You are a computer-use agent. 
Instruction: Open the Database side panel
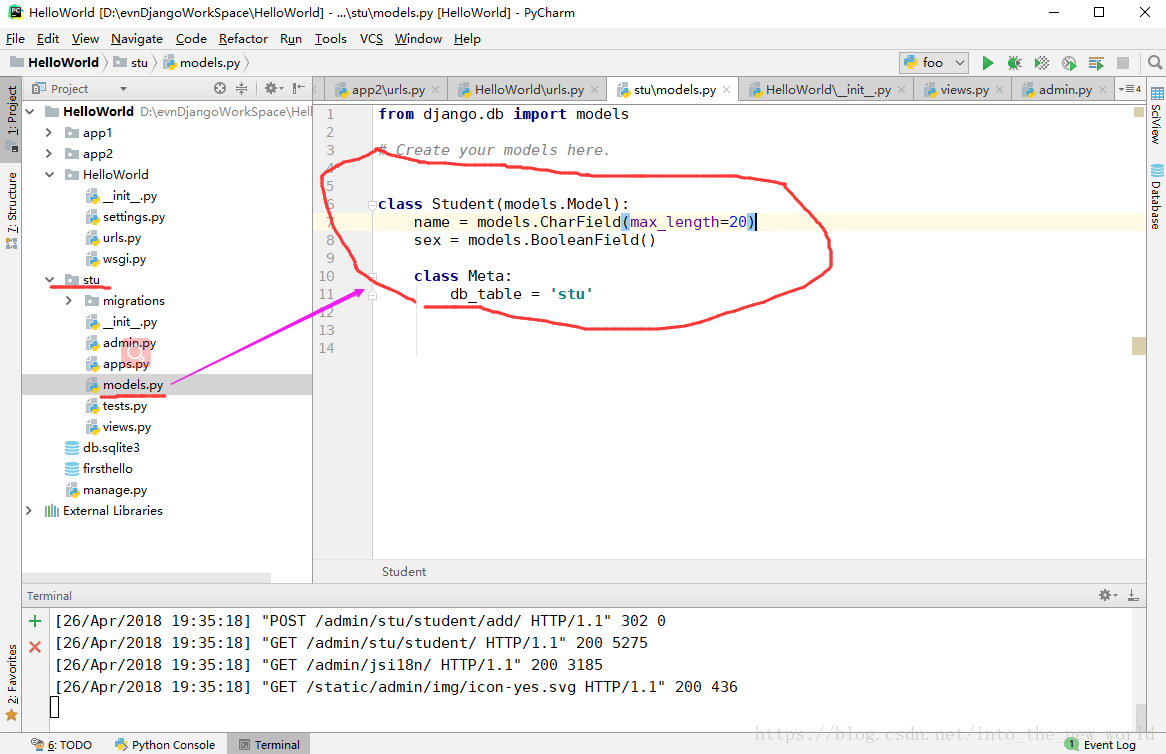click(1156, 196)
